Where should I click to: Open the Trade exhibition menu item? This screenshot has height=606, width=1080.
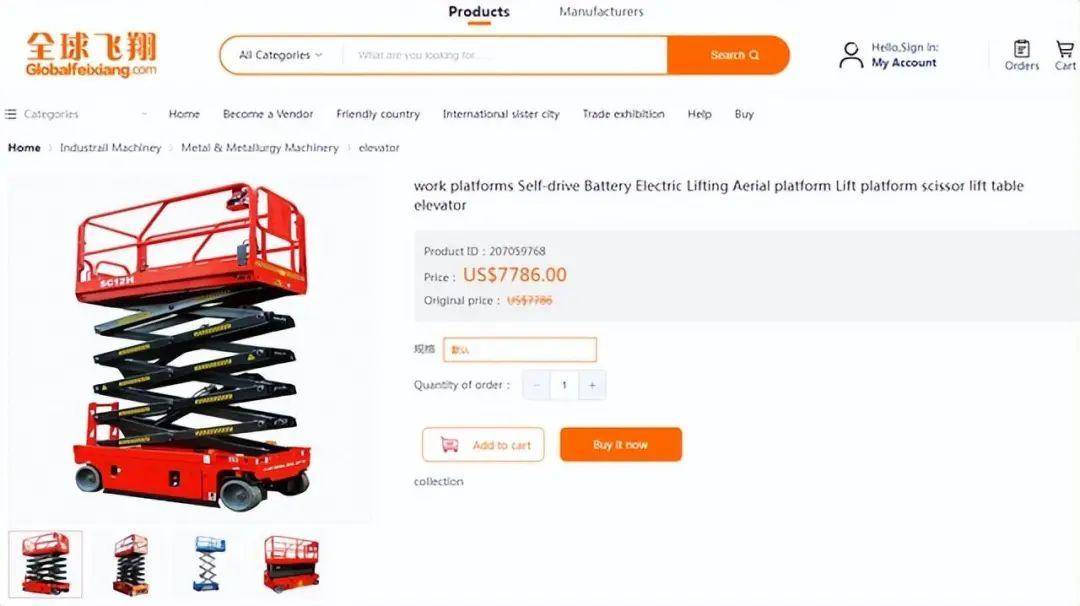tap(623, 114)
